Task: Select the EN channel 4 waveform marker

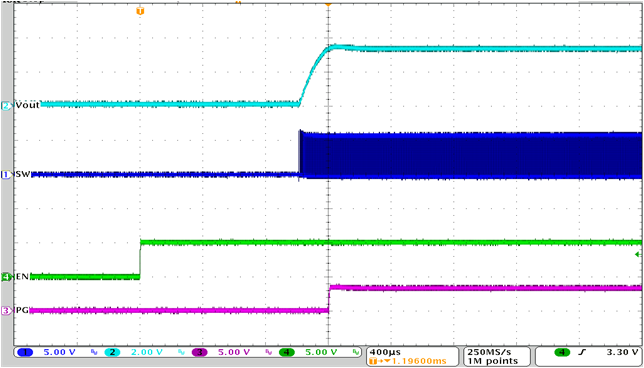Action: 7,277
